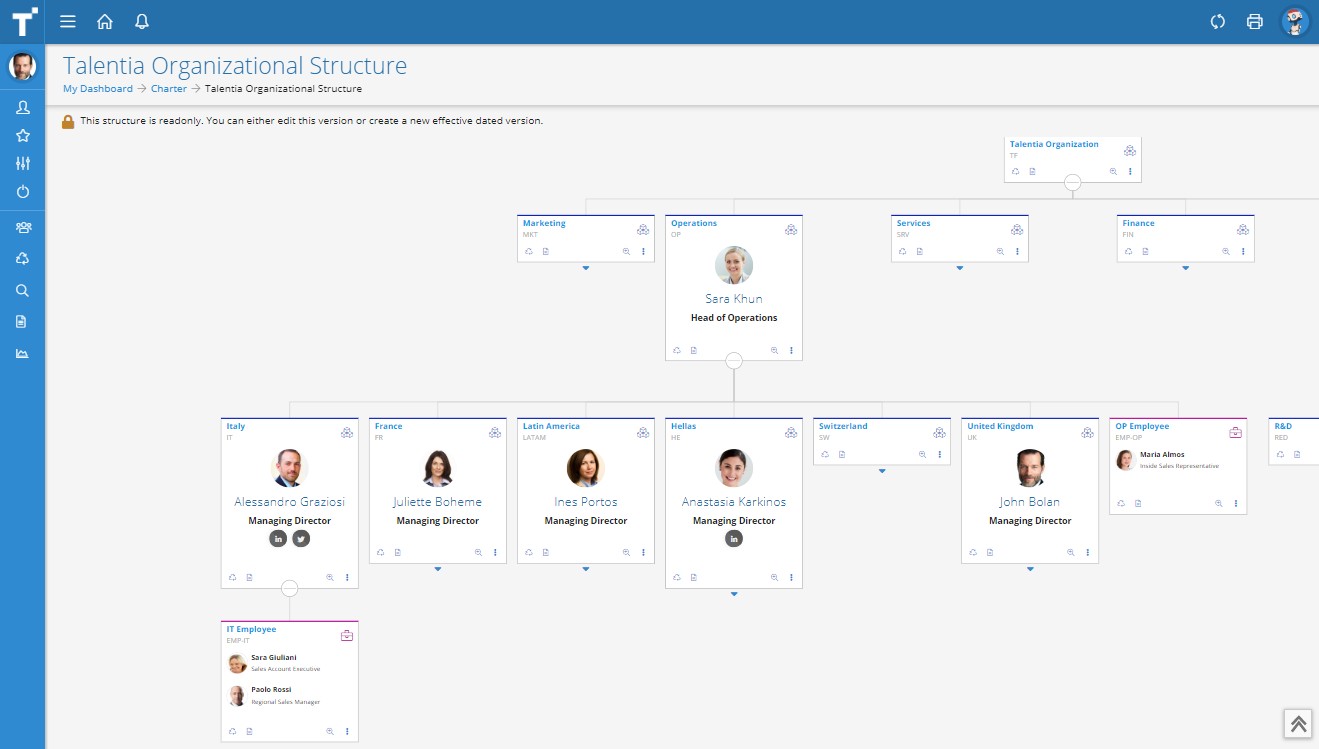Click recycle icon on Hellas card

click(677, 578)
